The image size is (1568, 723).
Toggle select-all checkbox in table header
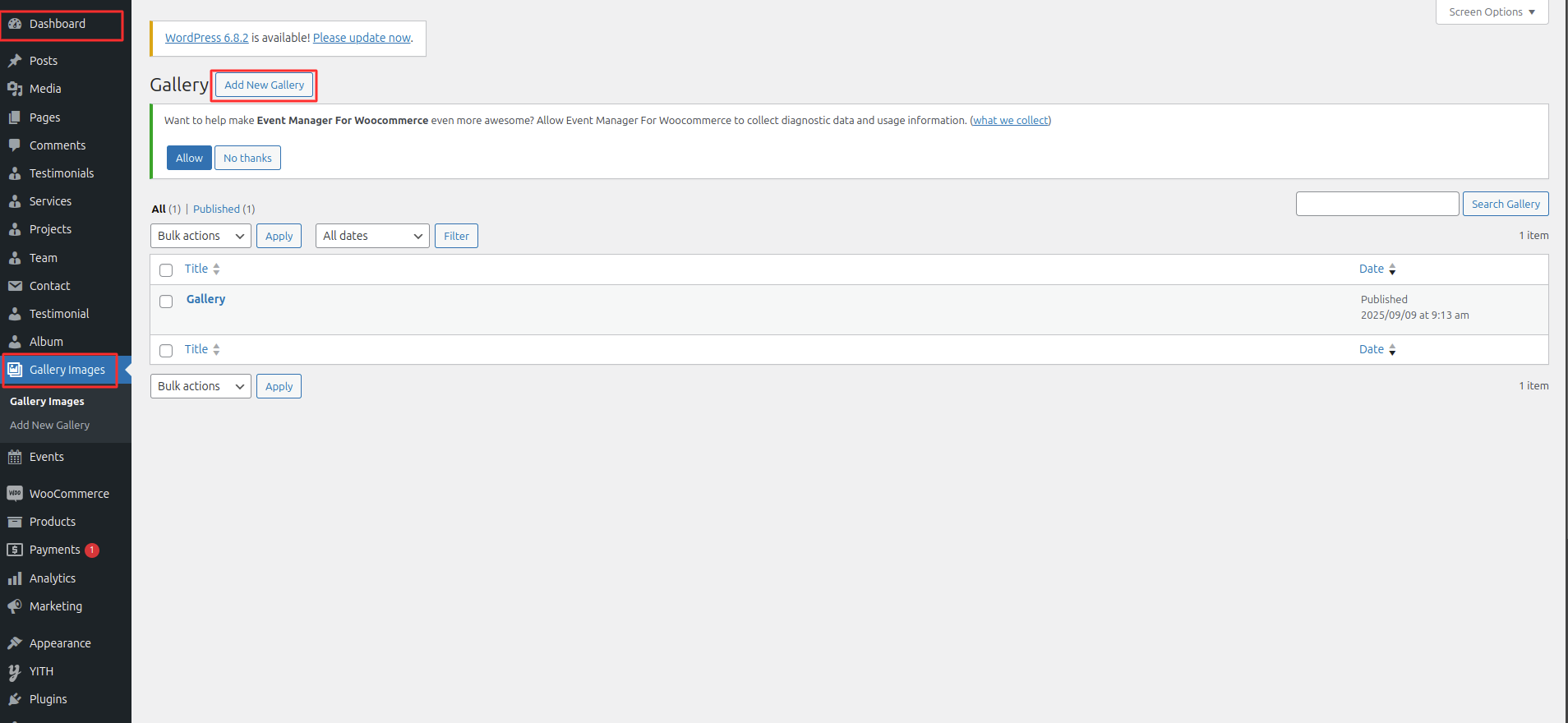tap(166, 270)
